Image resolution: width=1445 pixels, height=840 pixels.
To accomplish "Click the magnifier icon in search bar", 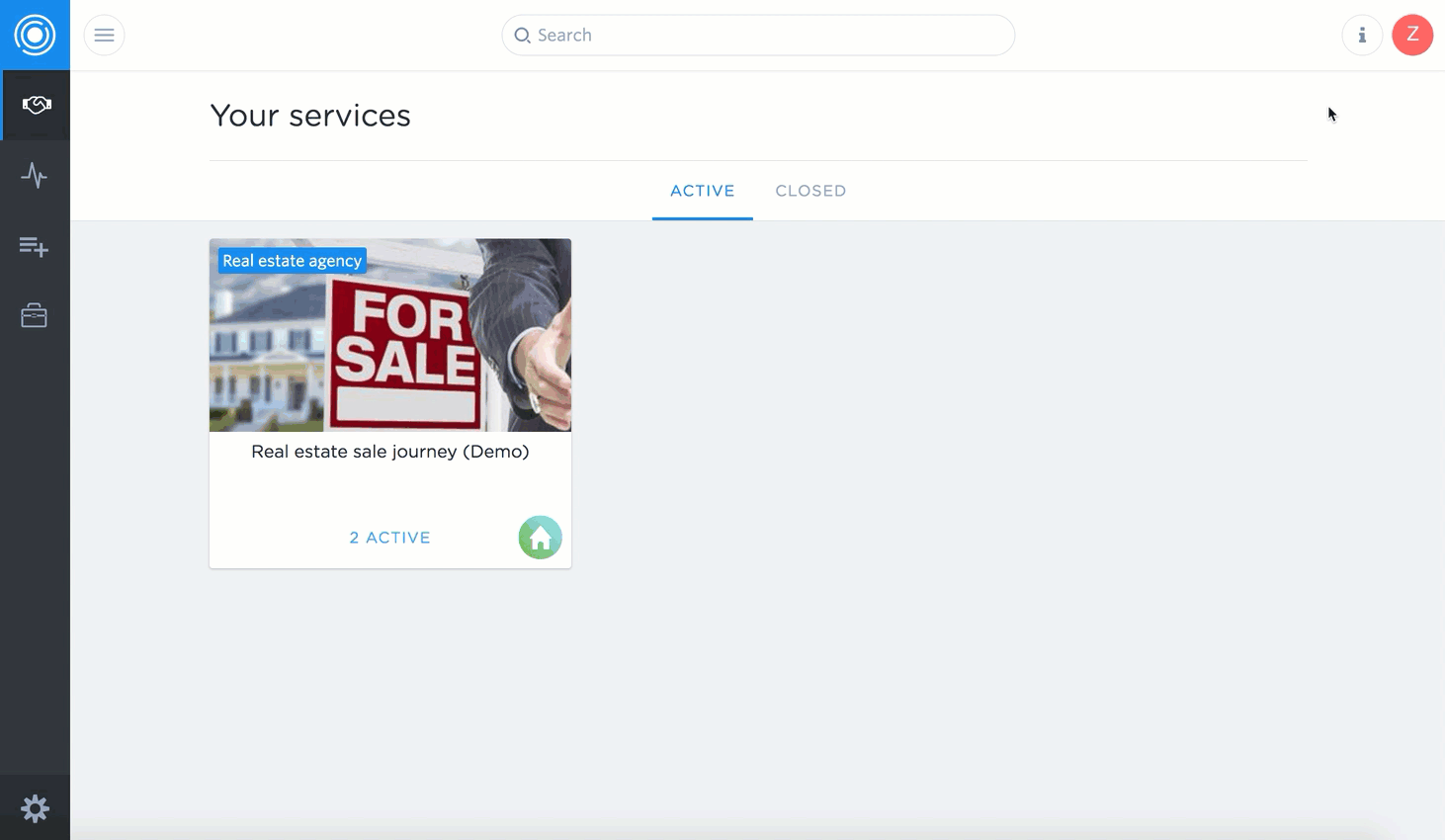I will (x=523, y=36).
